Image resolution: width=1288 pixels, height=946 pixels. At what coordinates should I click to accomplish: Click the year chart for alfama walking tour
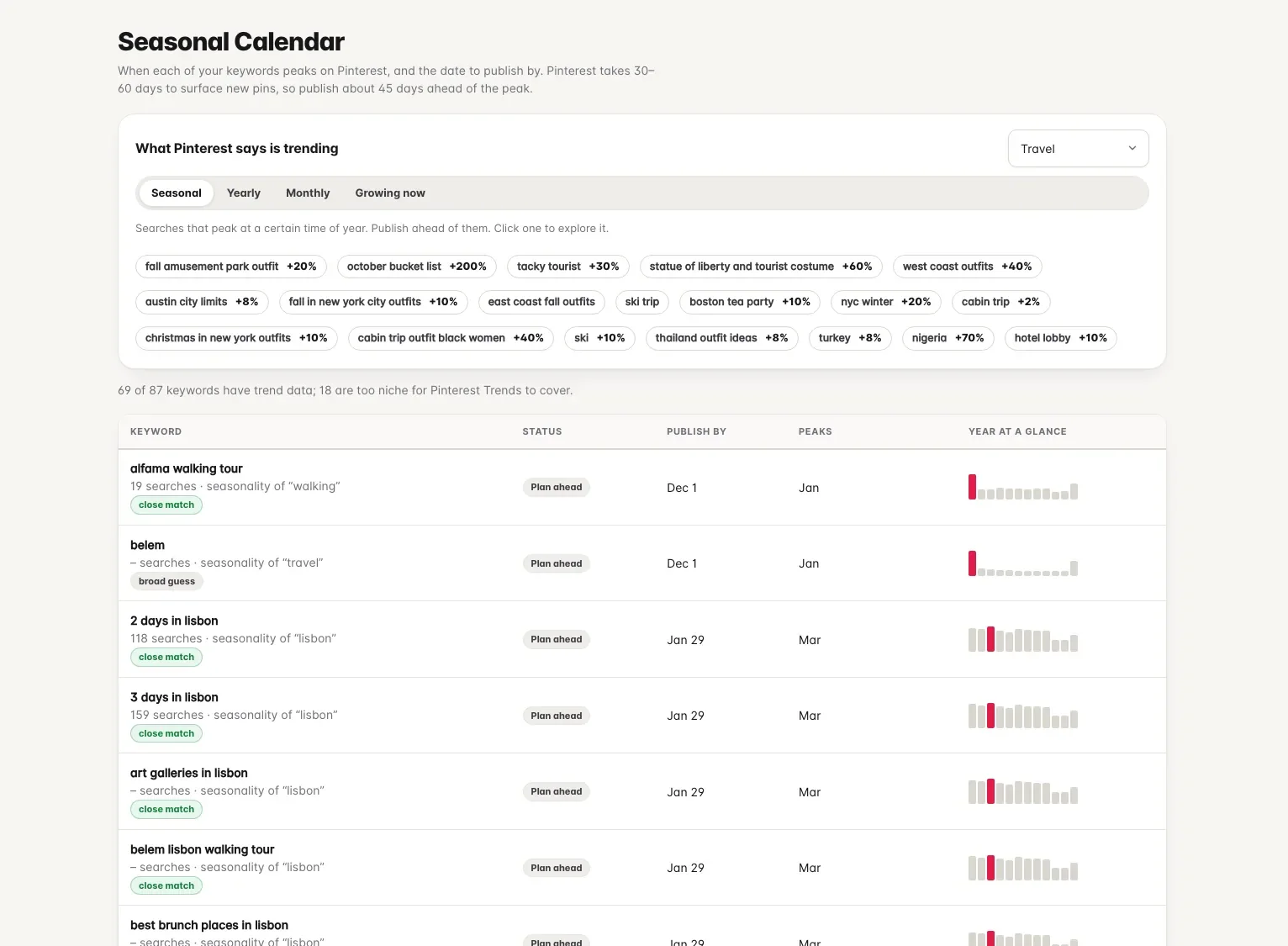(1023, 487)
